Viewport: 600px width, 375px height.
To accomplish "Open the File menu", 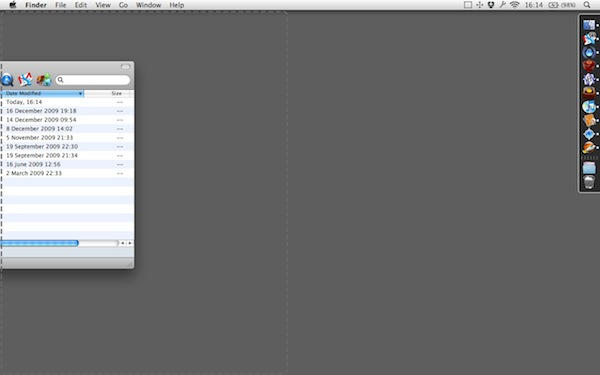I will [60, 5].
